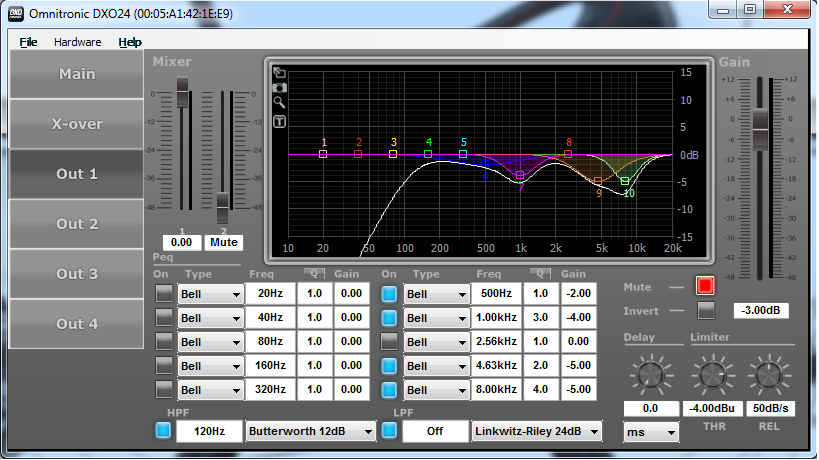Switch to the Out 4 tab
Viewport: 819px width, 460px height.
[x=76, y=324]
